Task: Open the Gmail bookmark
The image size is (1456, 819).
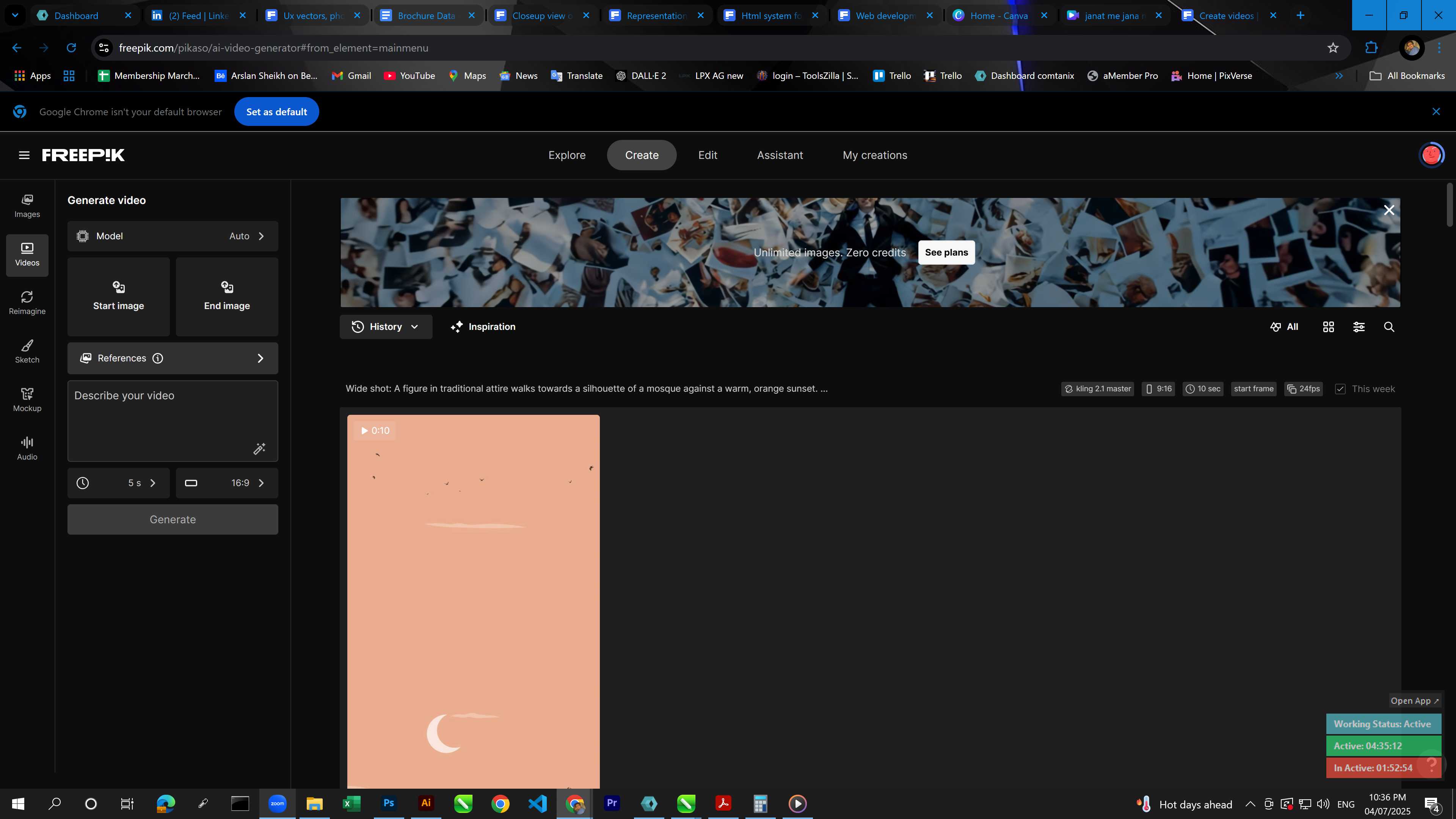Action: click(x=351, y=76)
